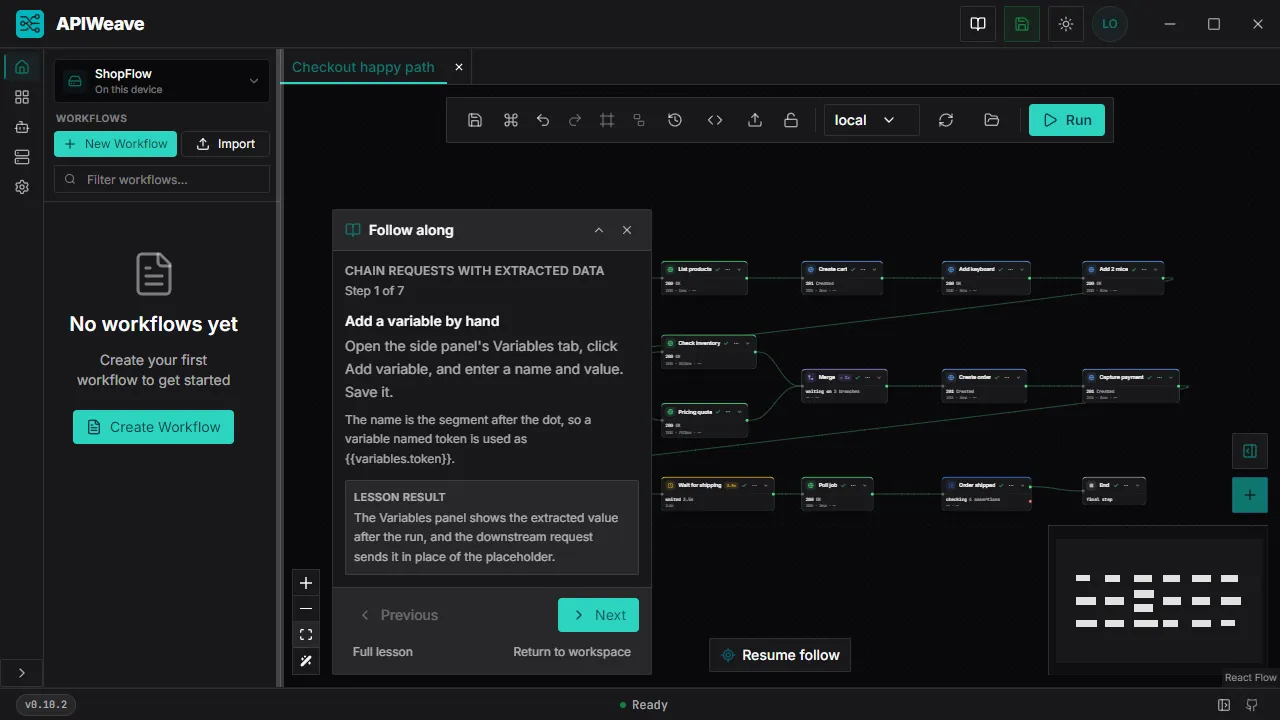Go to the Next lesson step

598,615
